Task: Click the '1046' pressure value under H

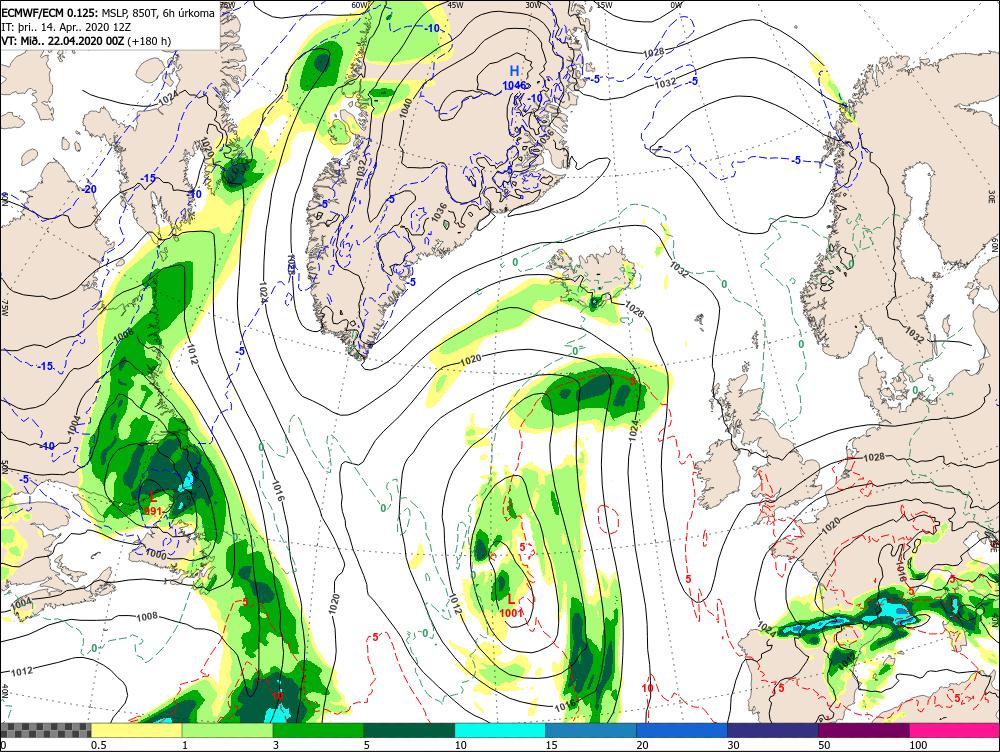Action: [514, 85]
